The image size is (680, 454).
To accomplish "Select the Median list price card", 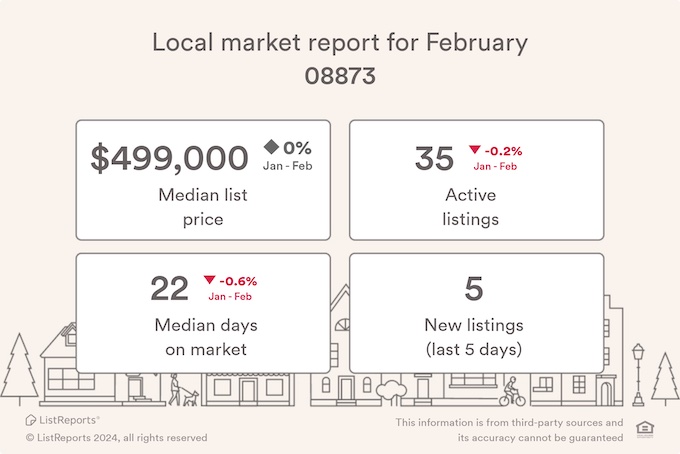I will [203, 180].
